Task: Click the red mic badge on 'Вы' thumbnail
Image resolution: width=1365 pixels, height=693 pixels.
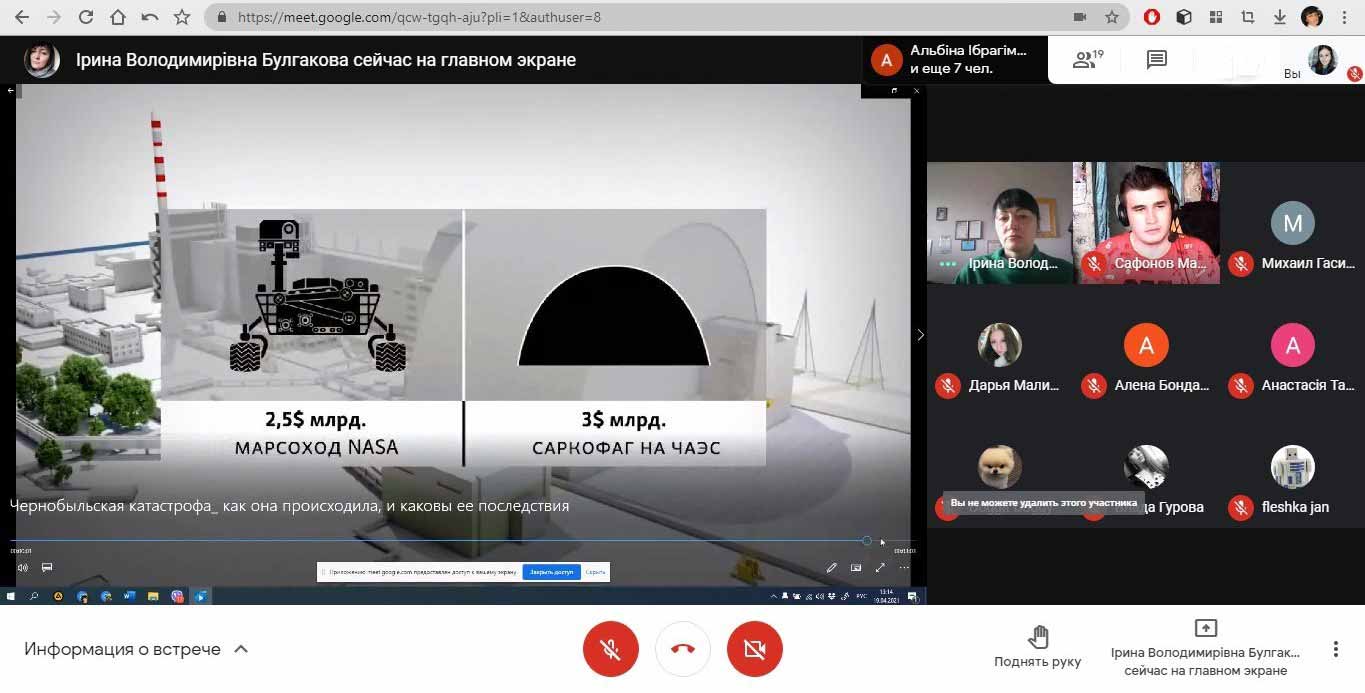Action: coord(1355,73)
